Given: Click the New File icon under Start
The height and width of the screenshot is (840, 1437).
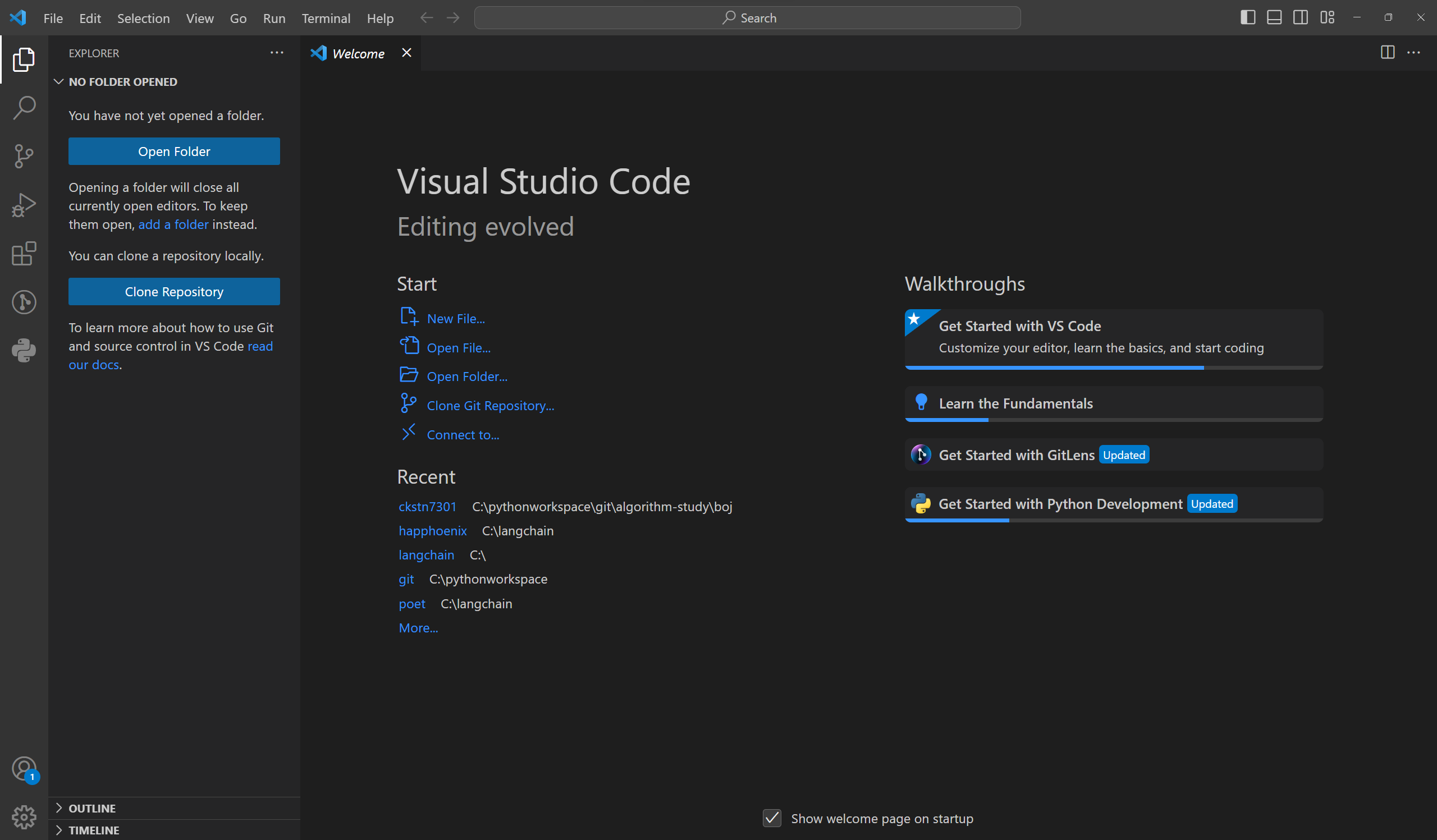Looking at the screenshot, I should [409, 316].
